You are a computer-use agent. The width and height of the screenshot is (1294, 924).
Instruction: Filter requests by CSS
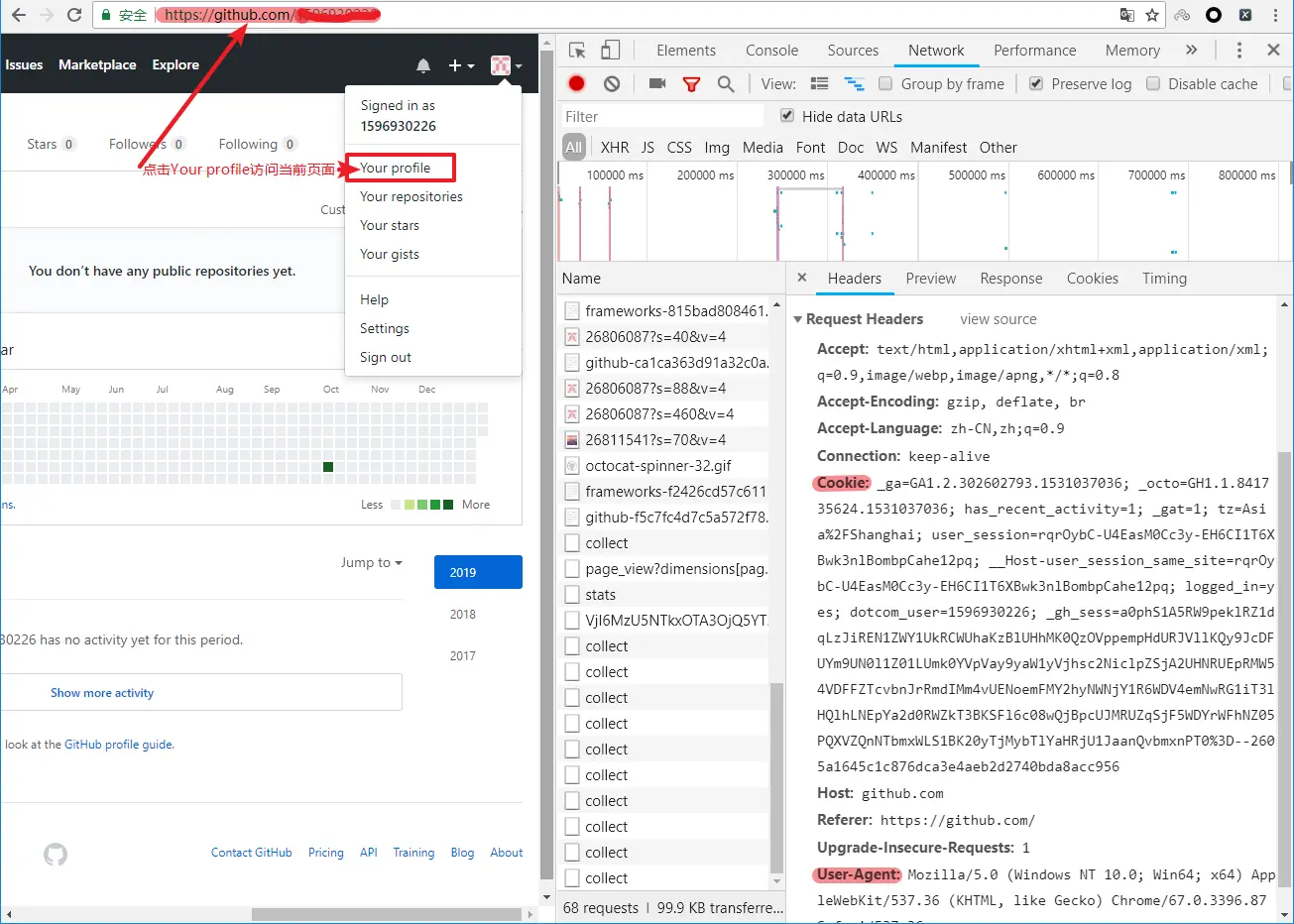click(x=679, y=148)
